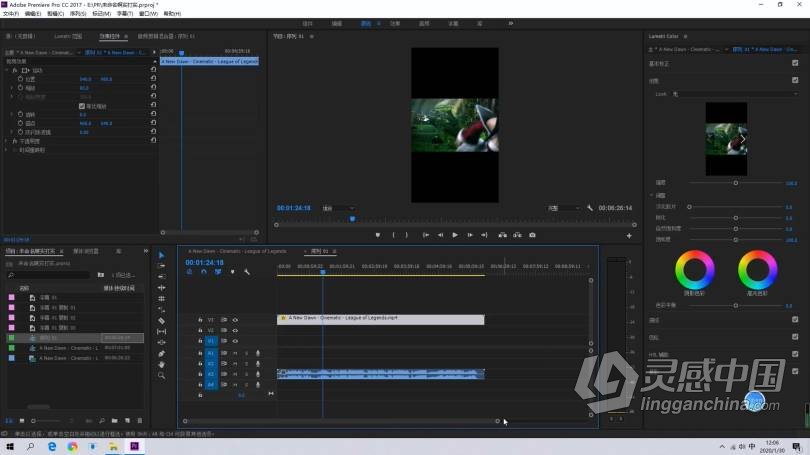Uncheck 等比缩放 uniform scale checkbox
The image size is (810, 455).
point(82,106)
